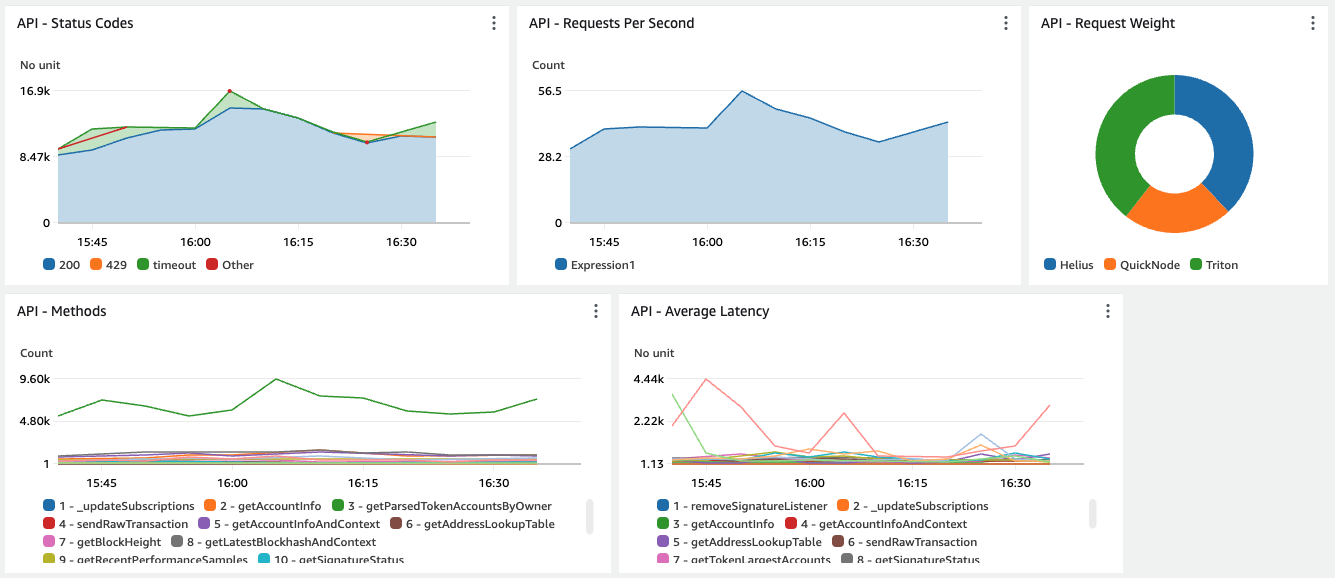Click the 9.60k axis label in Methods

[35, 379]
